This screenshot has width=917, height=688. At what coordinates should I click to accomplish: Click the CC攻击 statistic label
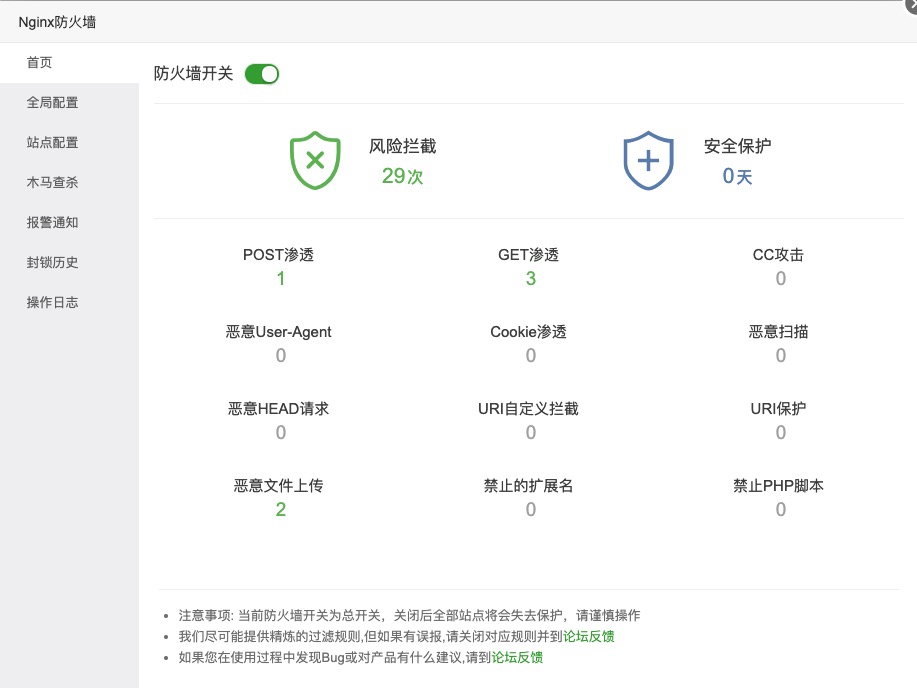click(778, 254)
